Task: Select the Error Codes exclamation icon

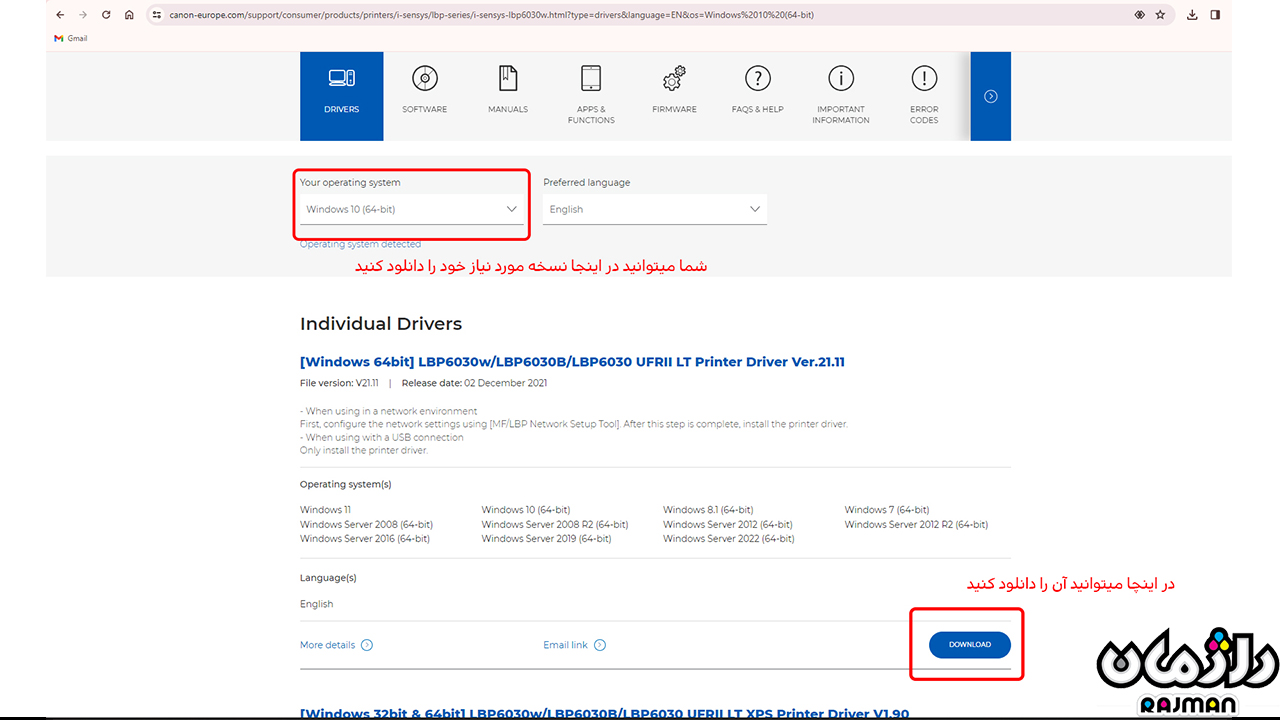Action: (x=924, y=78)
